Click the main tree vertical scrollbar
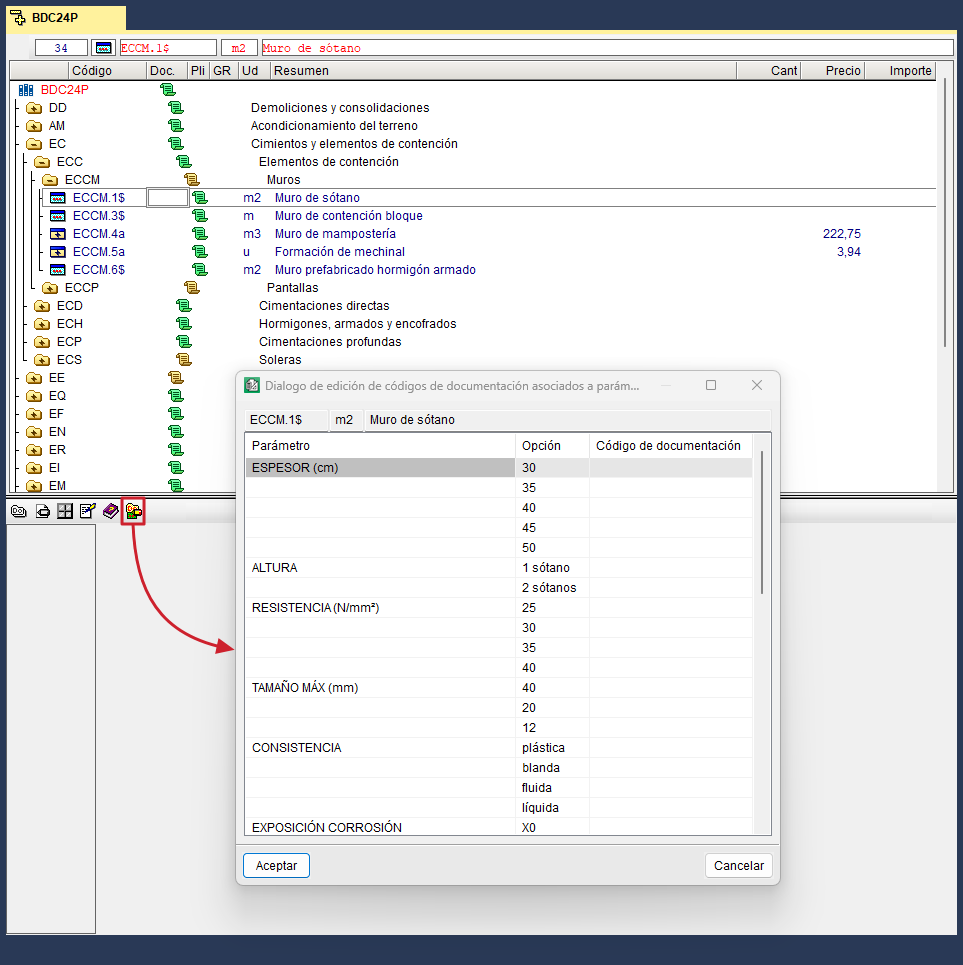 [945, 212]
